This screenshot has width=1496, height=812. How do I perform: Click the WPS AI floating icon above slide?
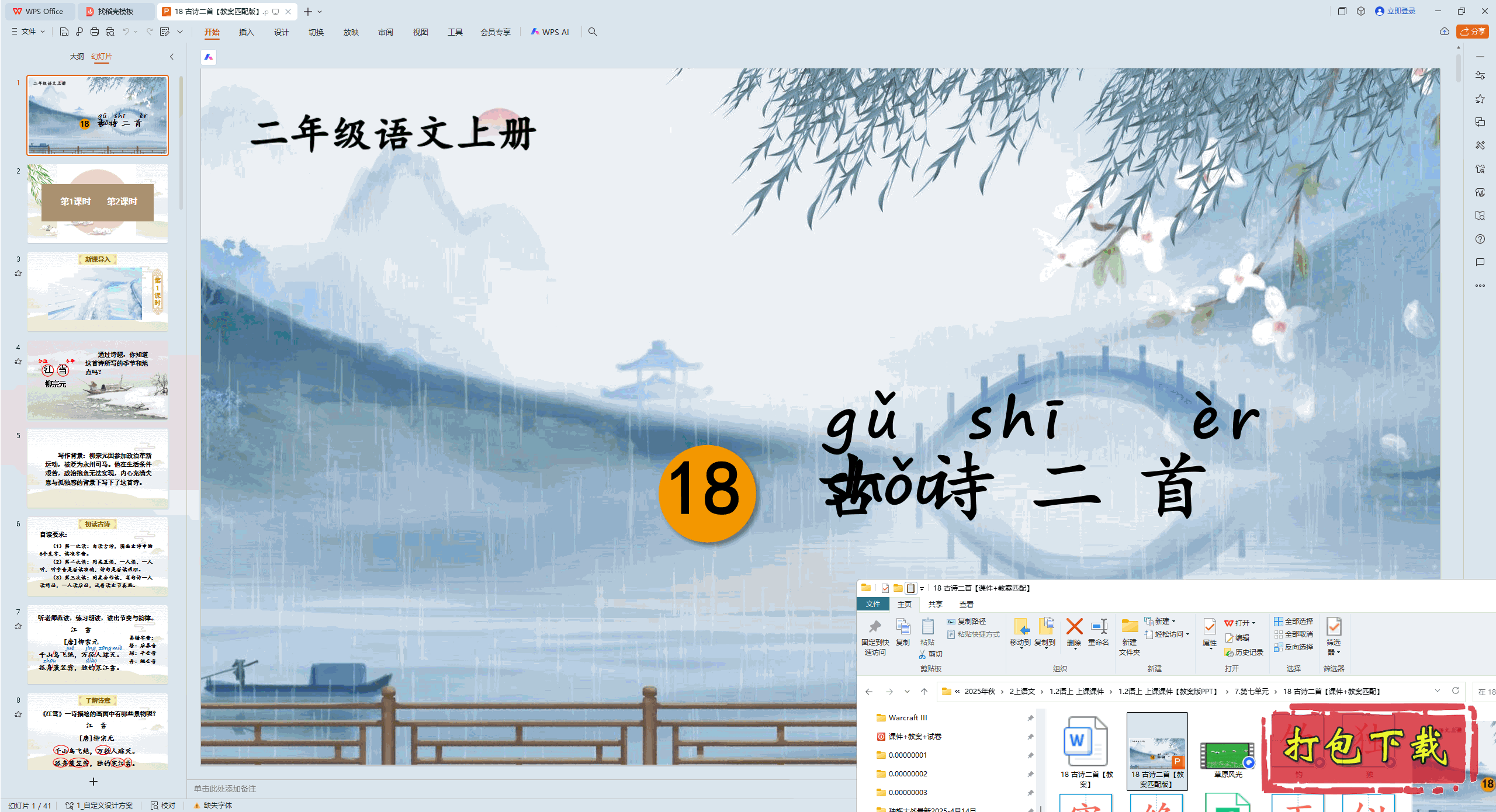click(x=209, y=57)
